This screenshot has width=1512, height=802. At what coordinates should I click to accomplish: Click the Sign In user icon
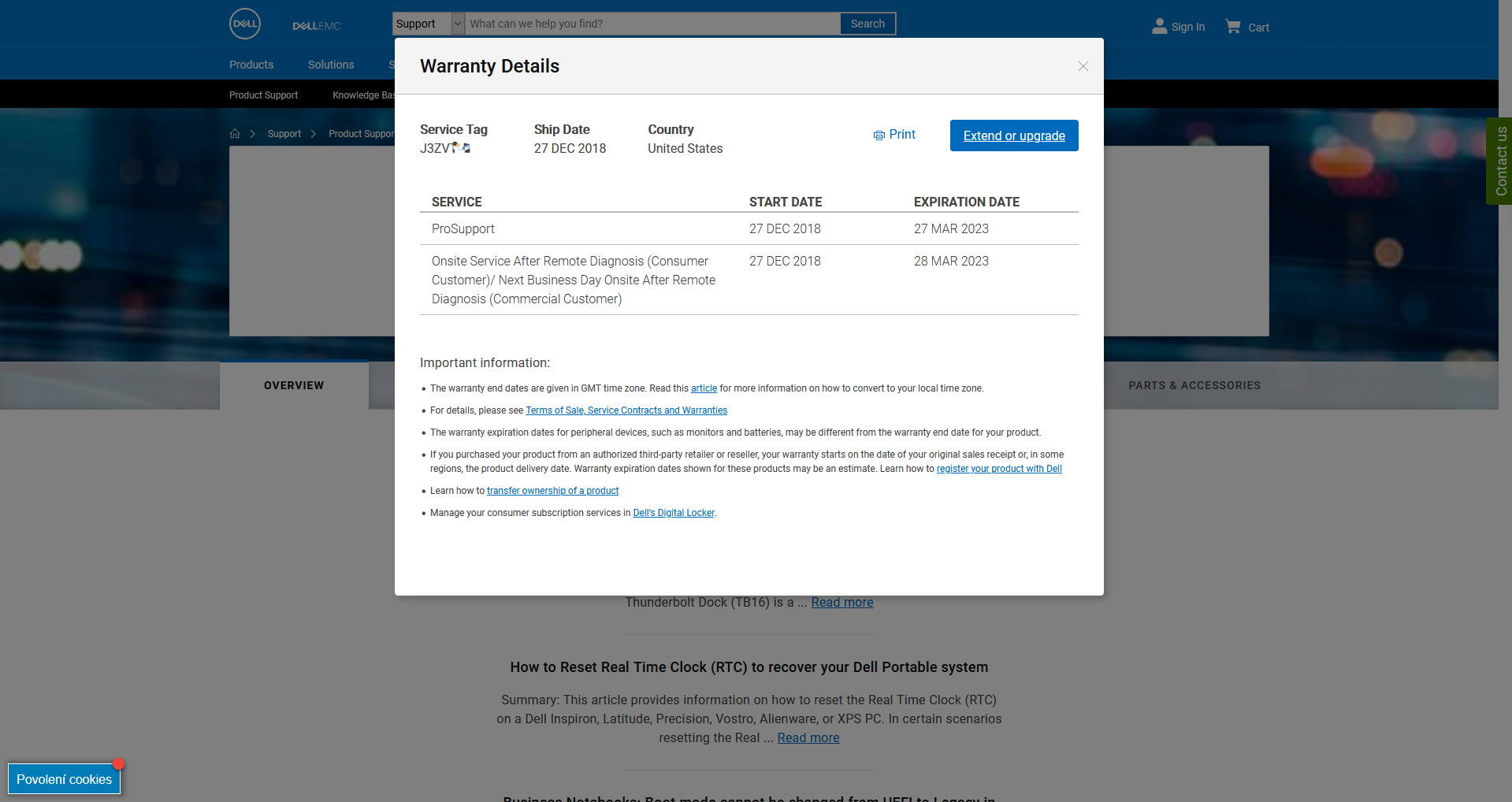pos(1159,26)
